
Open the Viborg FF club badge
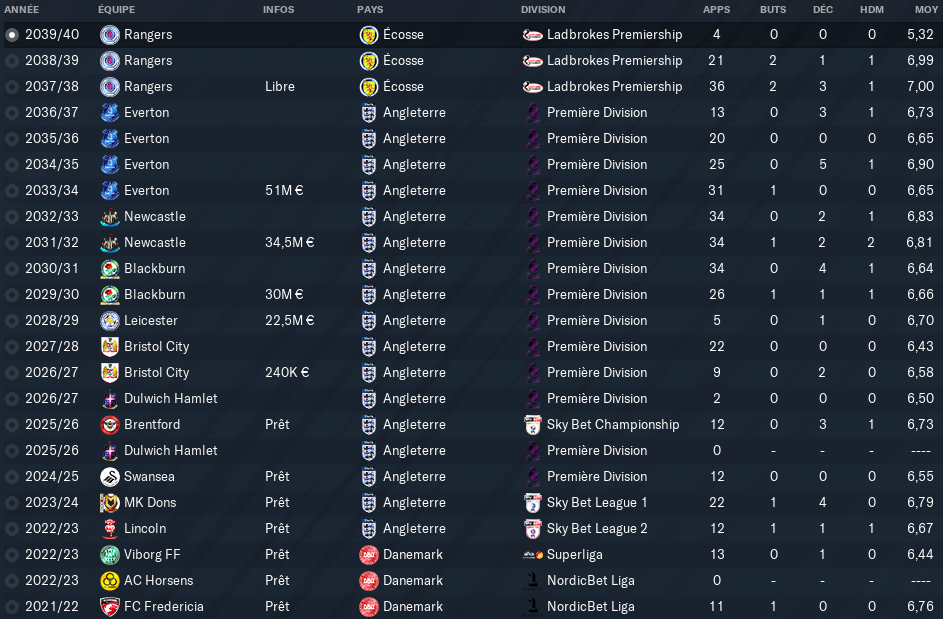[x=109, y=555]
